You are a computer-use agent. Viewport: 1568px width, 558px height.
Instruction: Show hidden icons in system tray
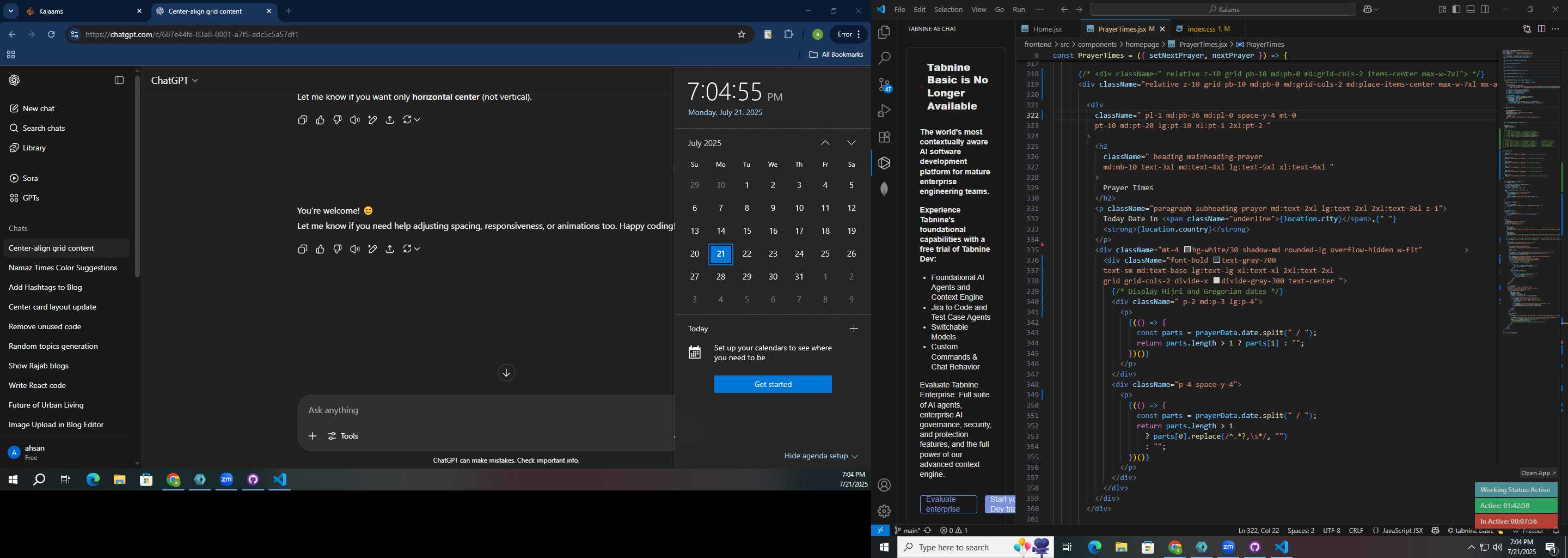[x=1471, y=548]
